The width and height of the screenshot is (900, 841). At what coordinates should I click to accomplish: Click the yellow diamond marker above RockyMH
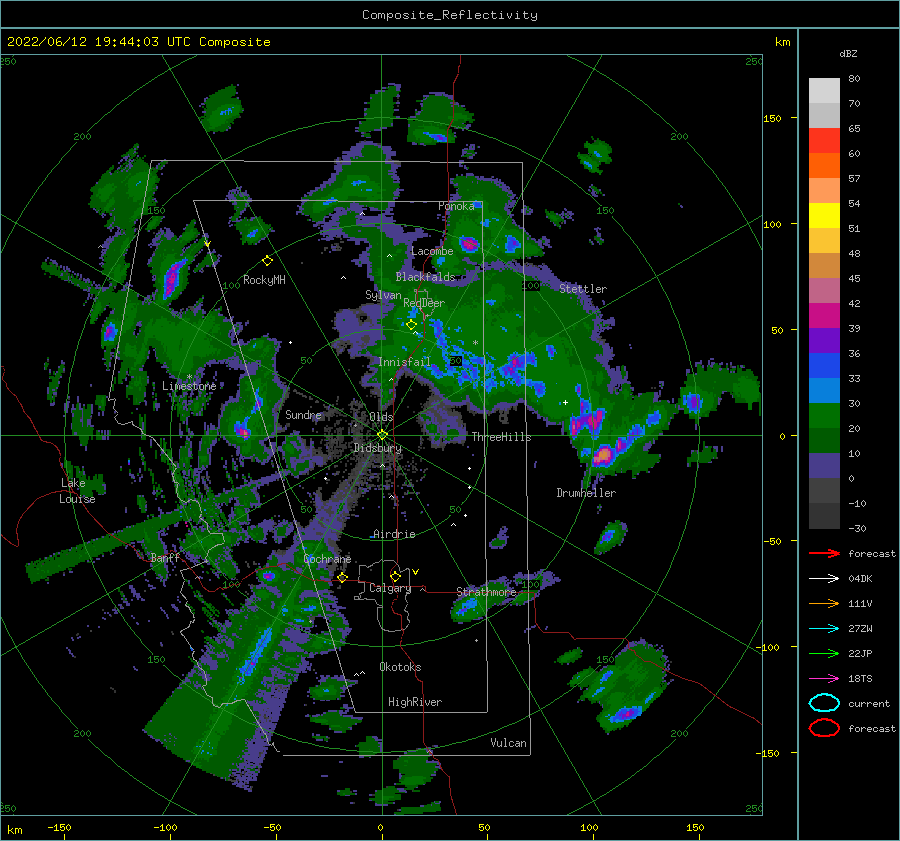pos(267,261)
